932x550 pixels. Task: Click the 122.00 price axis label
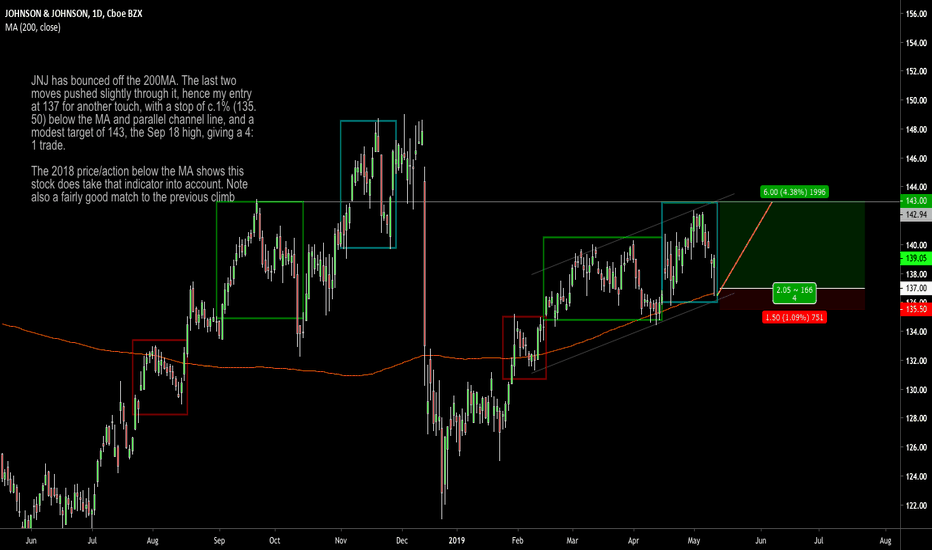click(916, 505)
